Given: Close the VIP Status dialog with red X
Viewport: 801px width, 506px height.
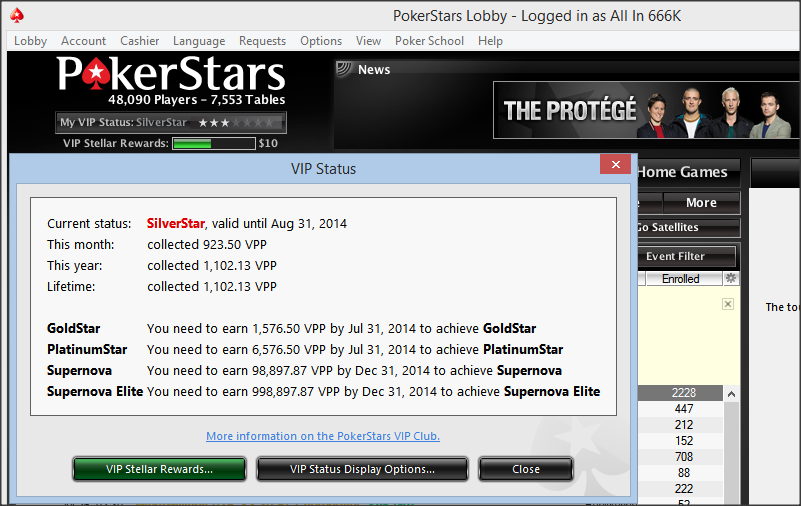Looking at the screenshot, I should click(x=616, y=164).
